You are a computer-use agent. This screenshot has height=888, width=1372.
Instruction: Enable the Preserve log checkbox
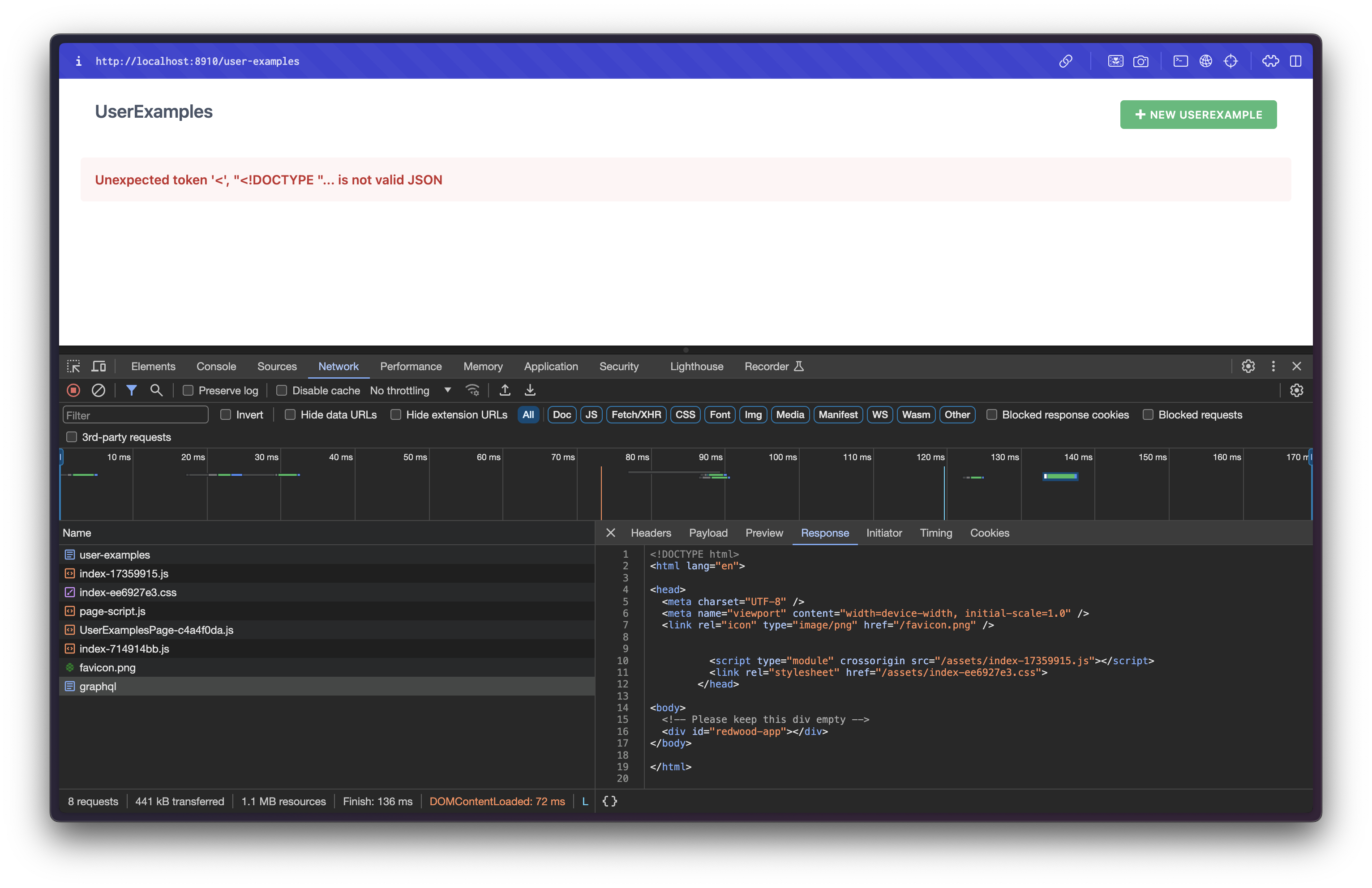click(188, 391)
